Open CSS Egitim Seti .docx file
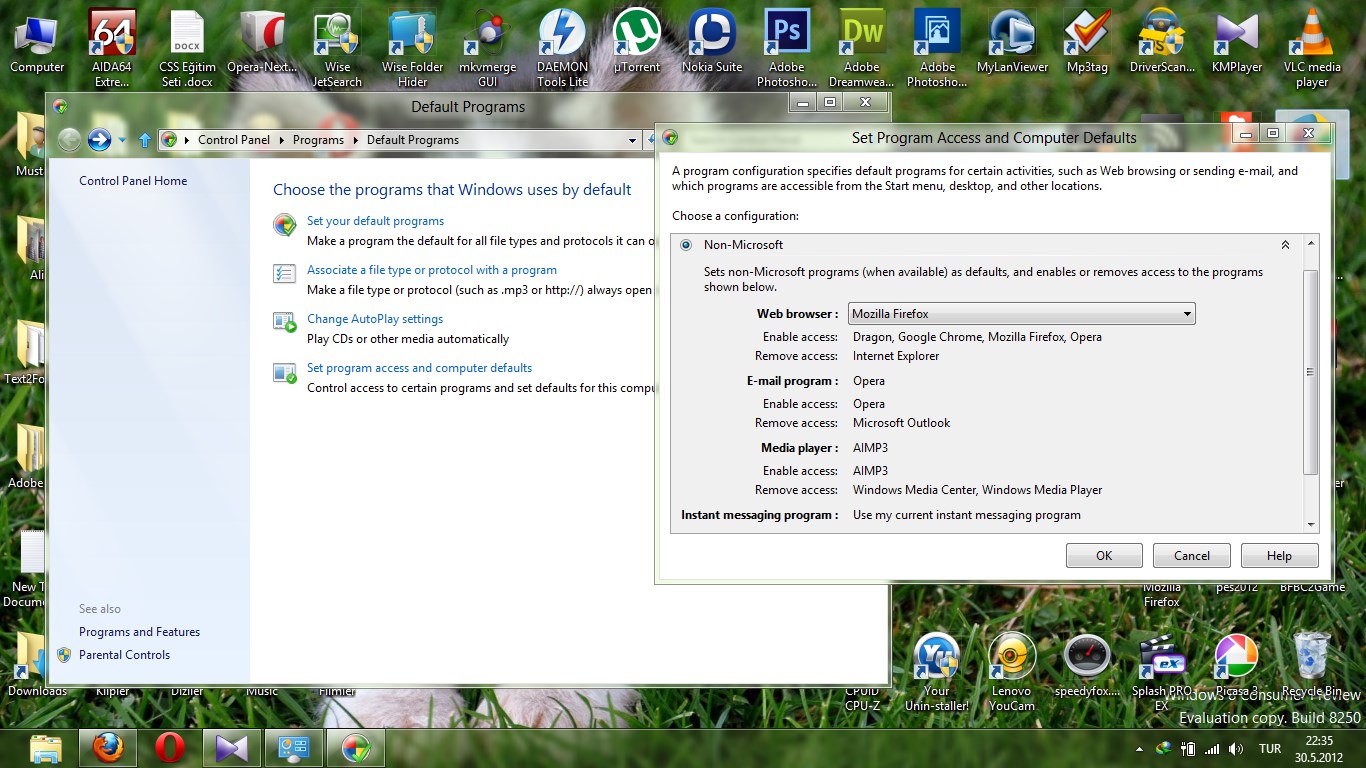 pyautogui.click(x=187, y=47)
